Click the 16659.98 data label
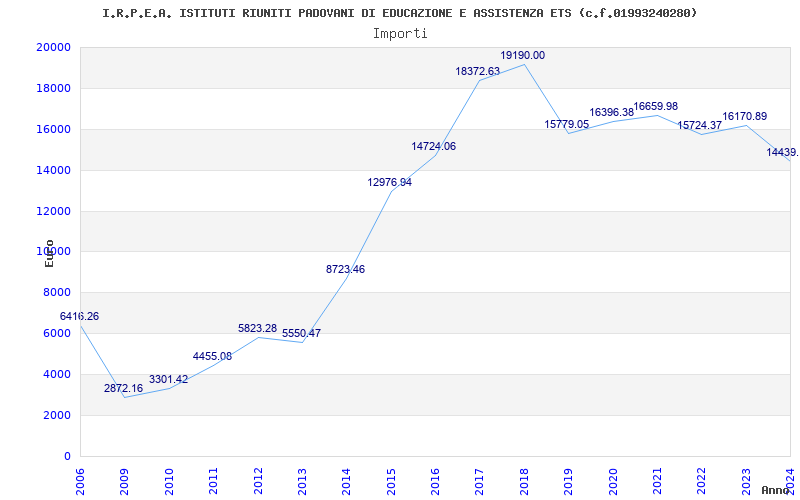Screen dimensions: 800x500 (x=656, y=106)
